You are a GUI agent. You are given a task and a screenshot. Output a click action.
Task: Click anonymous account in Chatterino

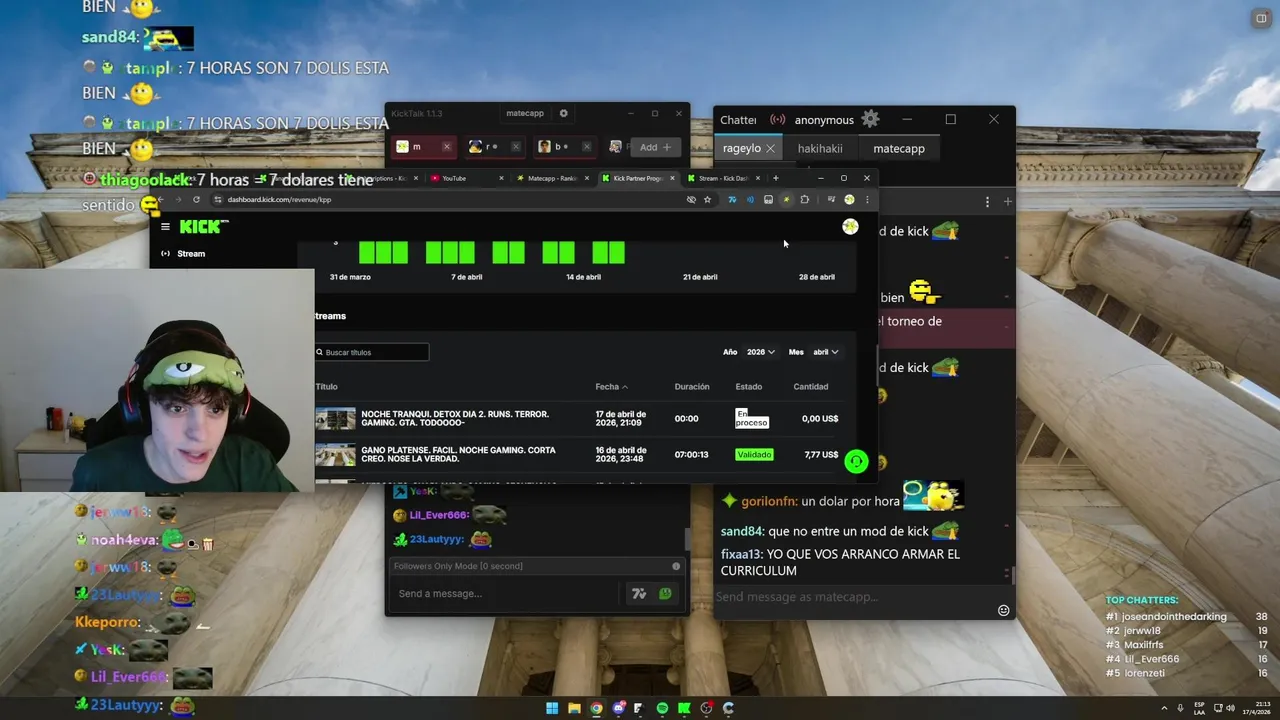coord(824,120)
